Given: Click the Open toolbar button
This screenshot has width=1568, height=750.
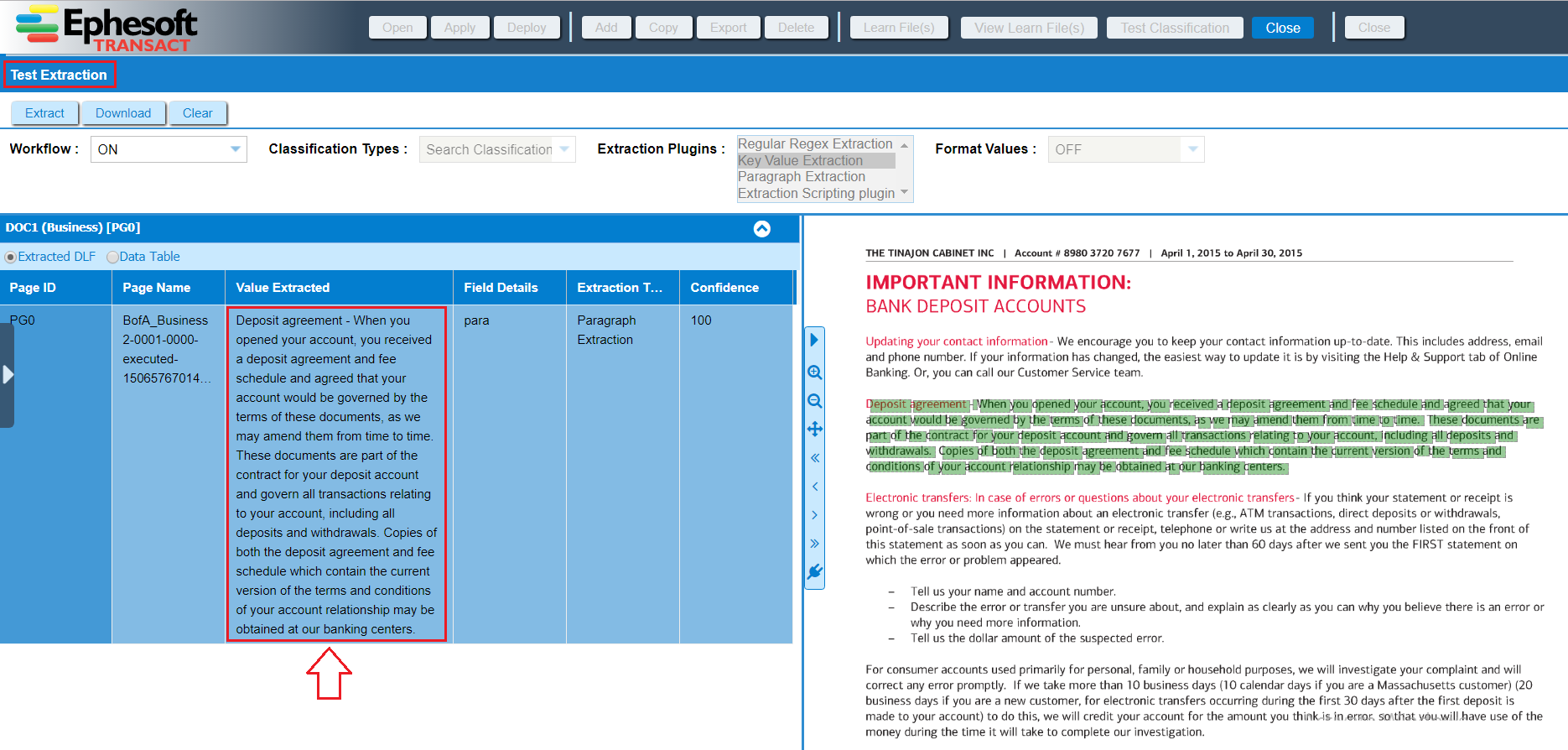Looking at the screenshot, I should pyautogui.click(x=397, y=28).
